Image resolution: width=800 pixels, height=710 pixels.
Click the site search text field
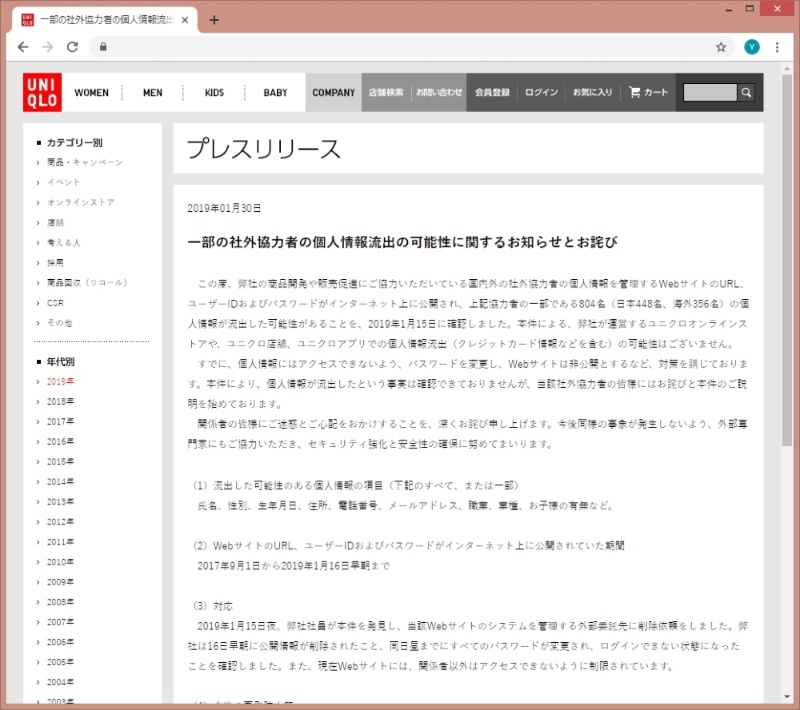tap(709, 93)
